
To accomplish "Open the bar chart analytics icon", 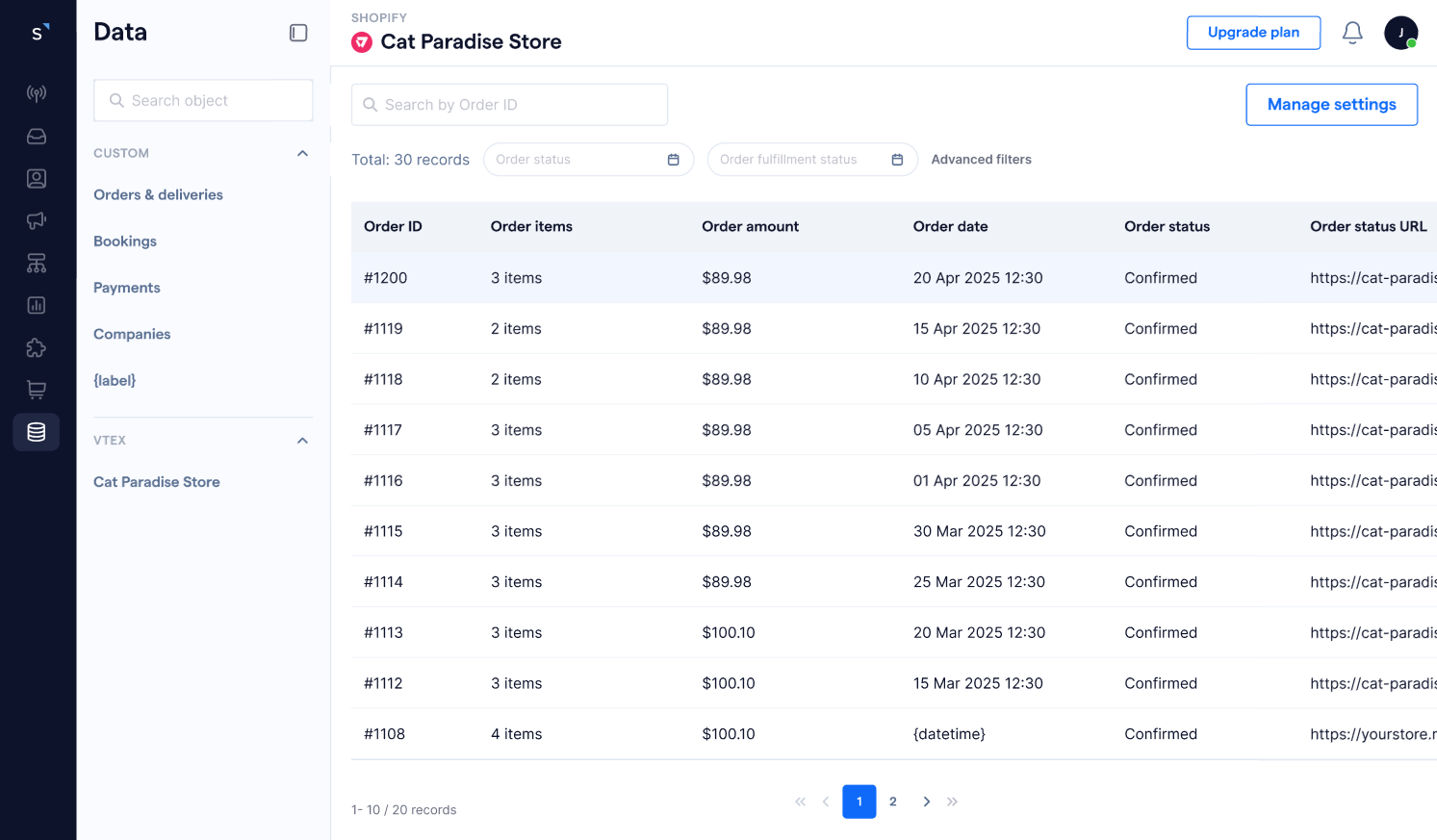I will (x=37, y=305).
